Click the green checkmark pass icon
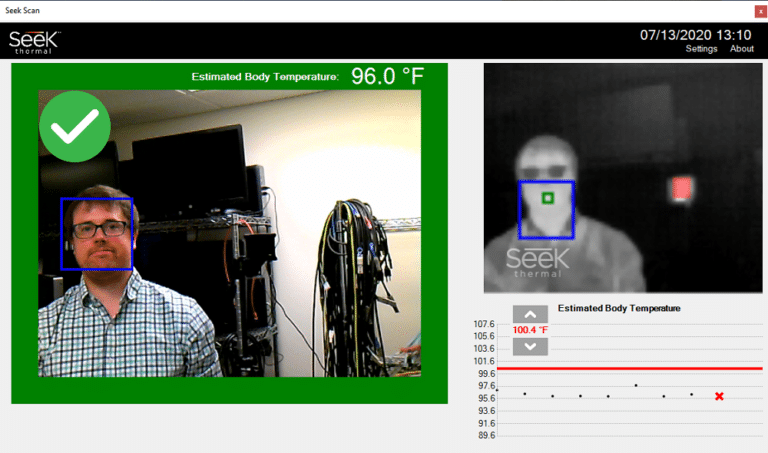The width and height of the screenshot is (768, 453). [75, 126]
